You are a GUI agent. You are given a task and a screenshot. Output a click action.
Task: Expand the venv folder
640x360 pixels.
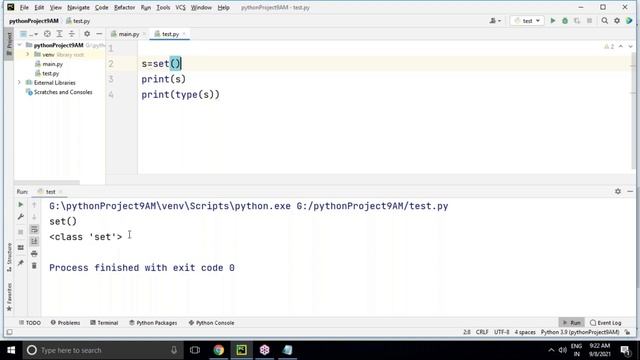(28, 54)
